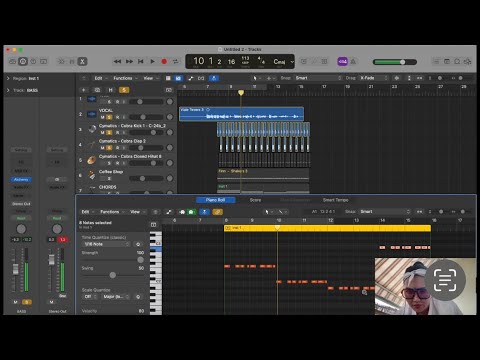Toggle the Editors button (scissors icon)
The height and width of the screenshot is (360, 480).
(x=83, y=62)
